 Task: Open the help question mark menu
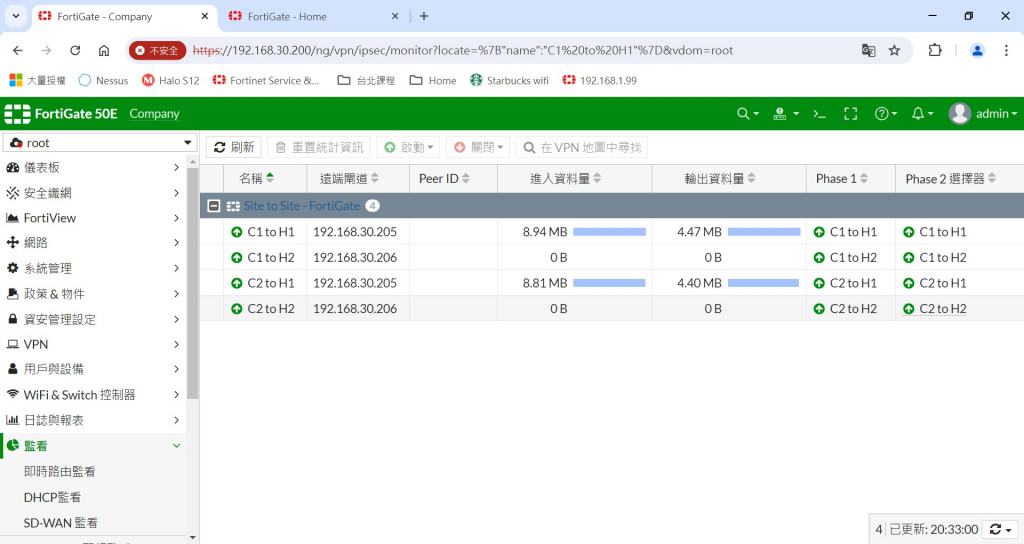coord(885,114)
